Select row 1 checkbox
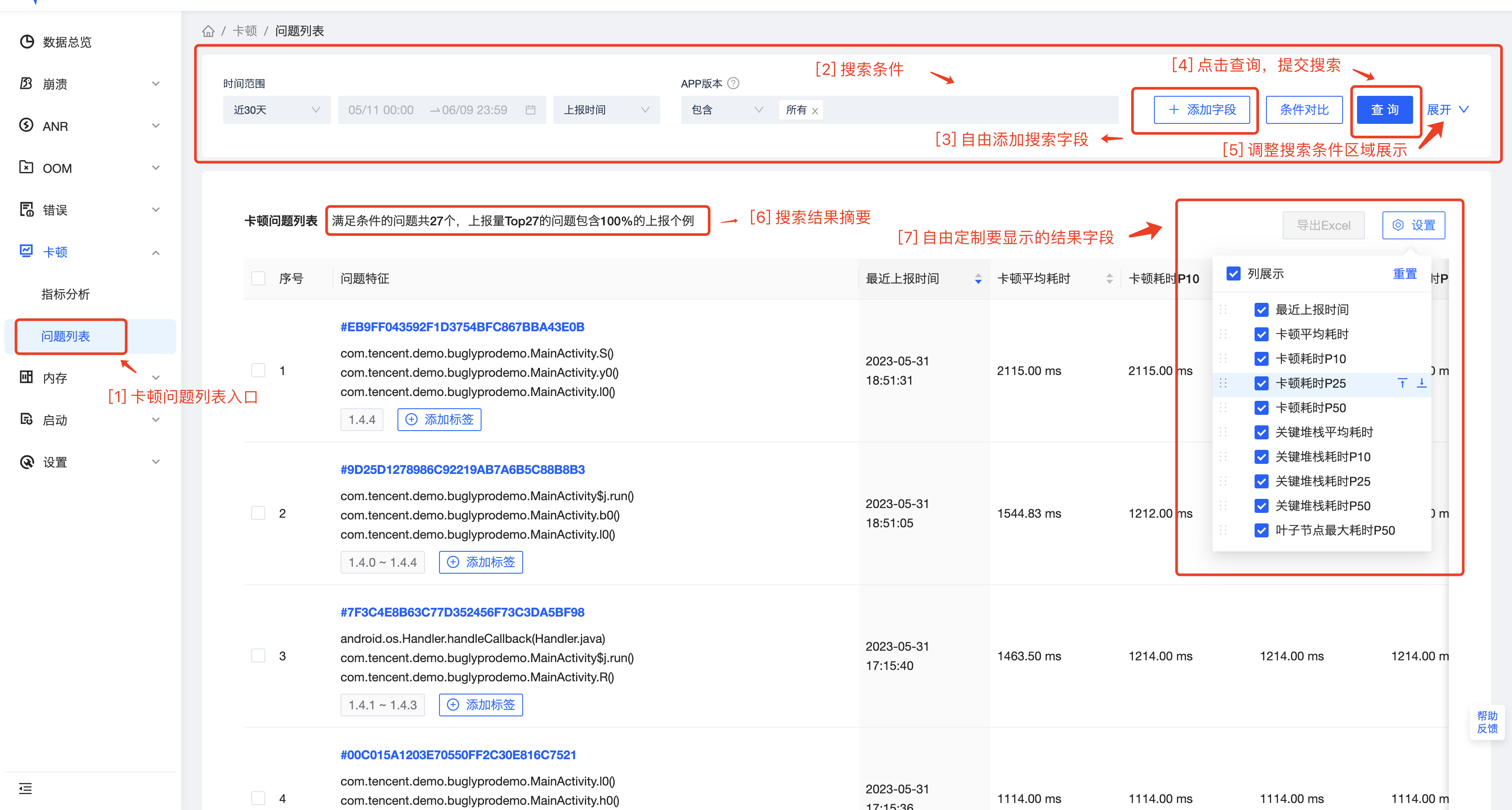This screenshot has height=810, width=1512. coord(258,370)
